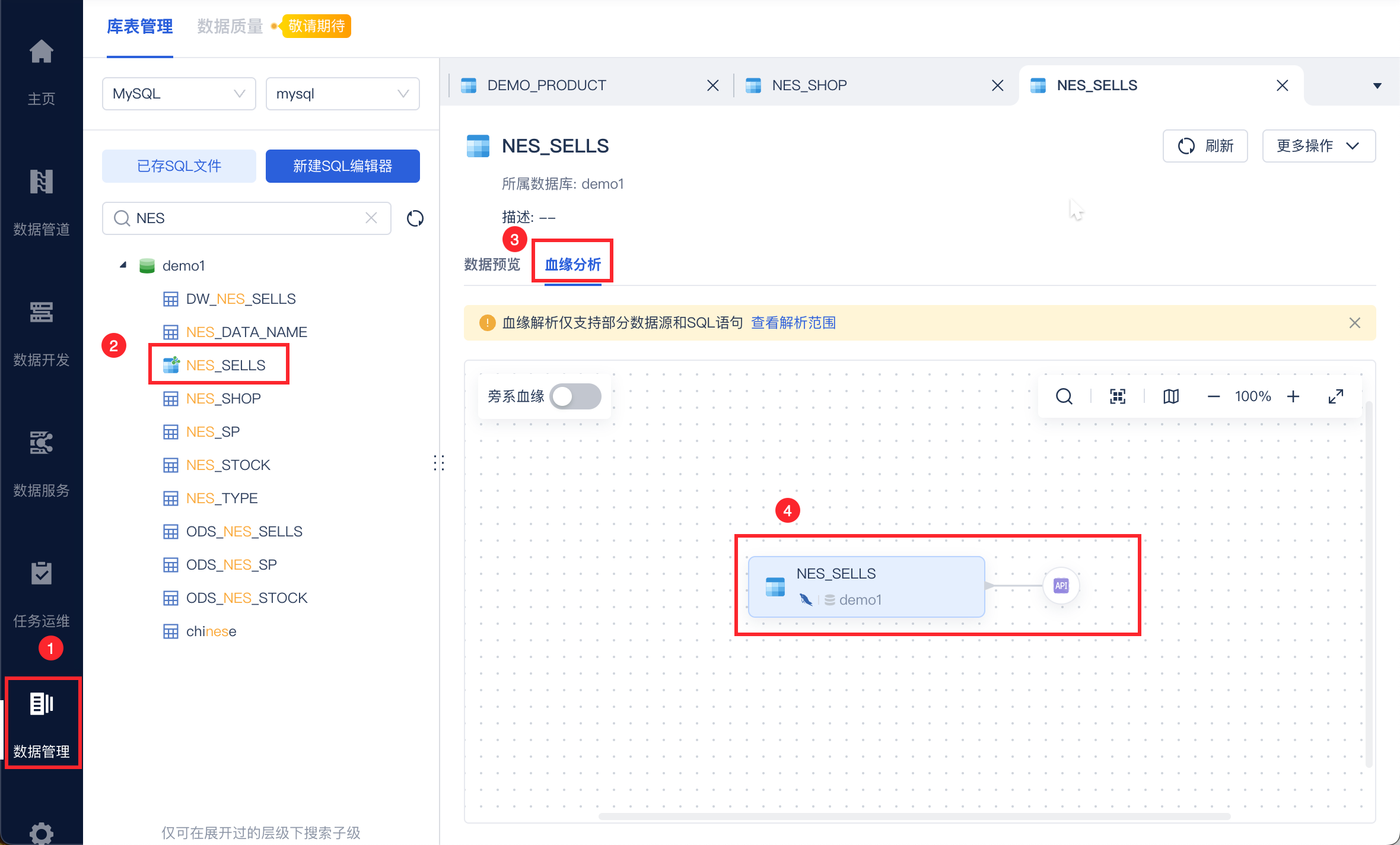
Task: Open 数据开发 in the sidebar
Action: click(41, 312)
